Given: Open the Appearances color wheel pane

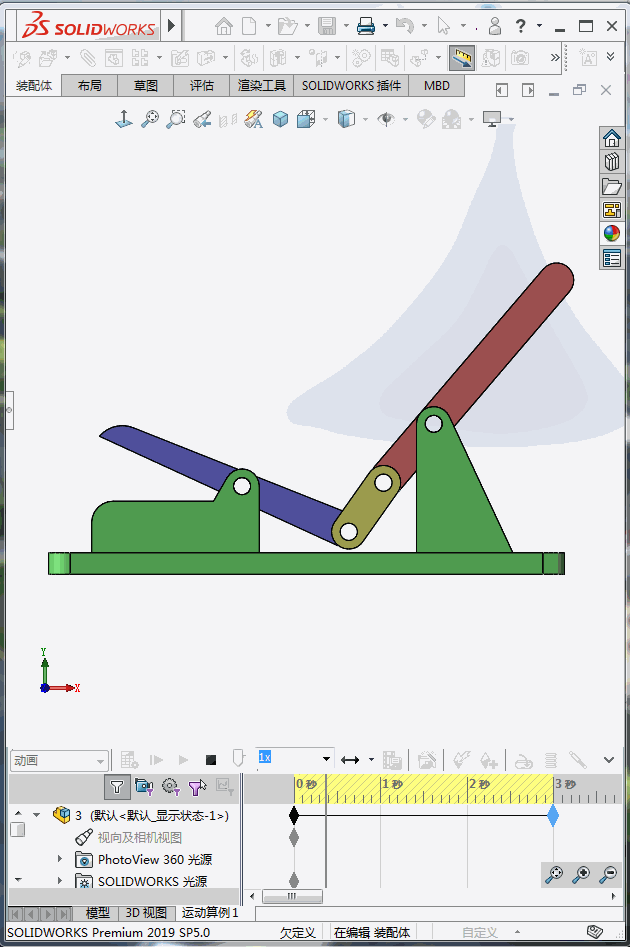Looking at the screenshot, I should pyautogui.click(x=611, y=234).
